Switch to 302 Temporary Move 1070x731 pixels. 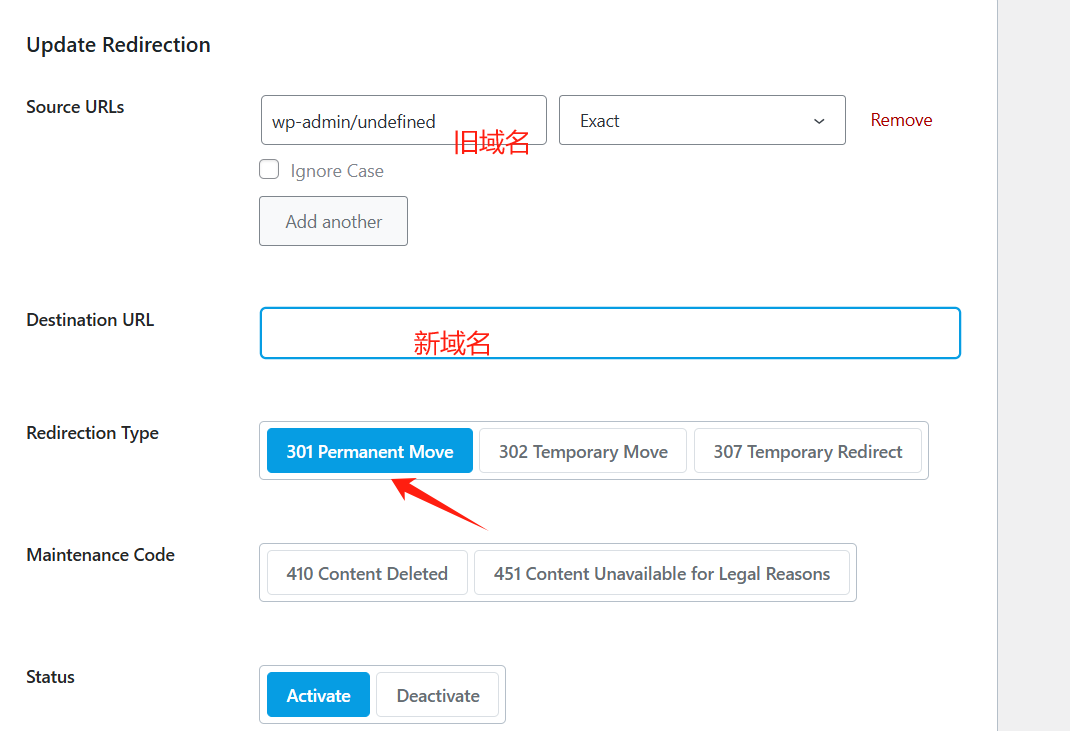pyautogui.click(x=583, y=450)
